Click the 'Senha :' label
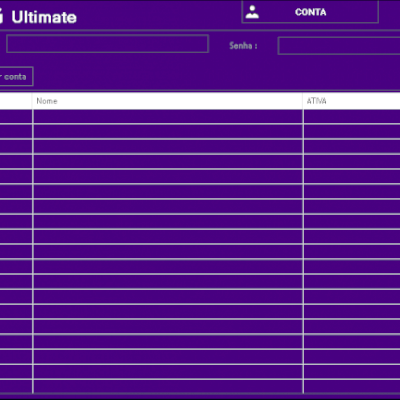The width and height of the screenshot is (400, 400). point(243,46)
